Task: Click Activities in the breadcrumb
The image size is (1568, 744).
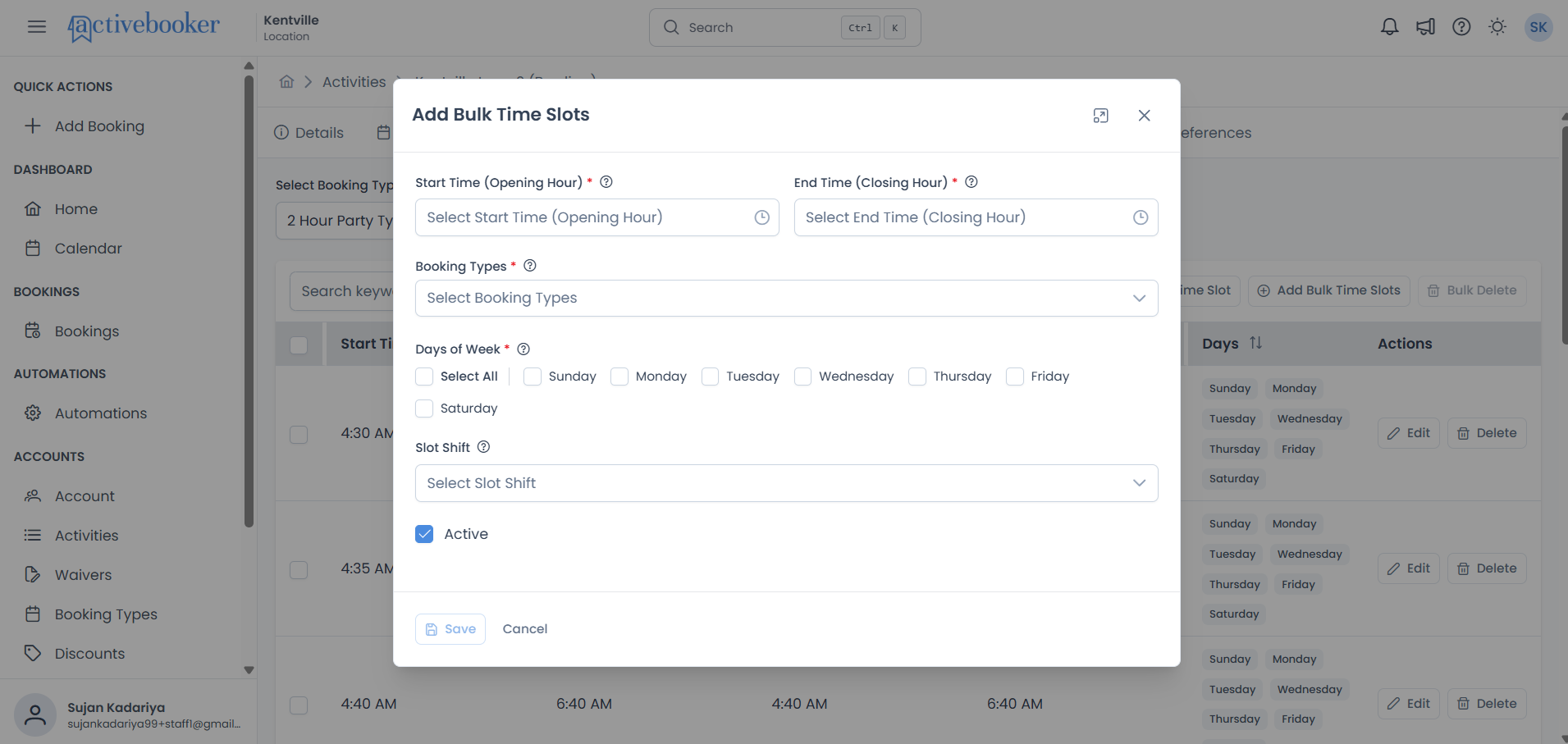Action: (354, 82)
